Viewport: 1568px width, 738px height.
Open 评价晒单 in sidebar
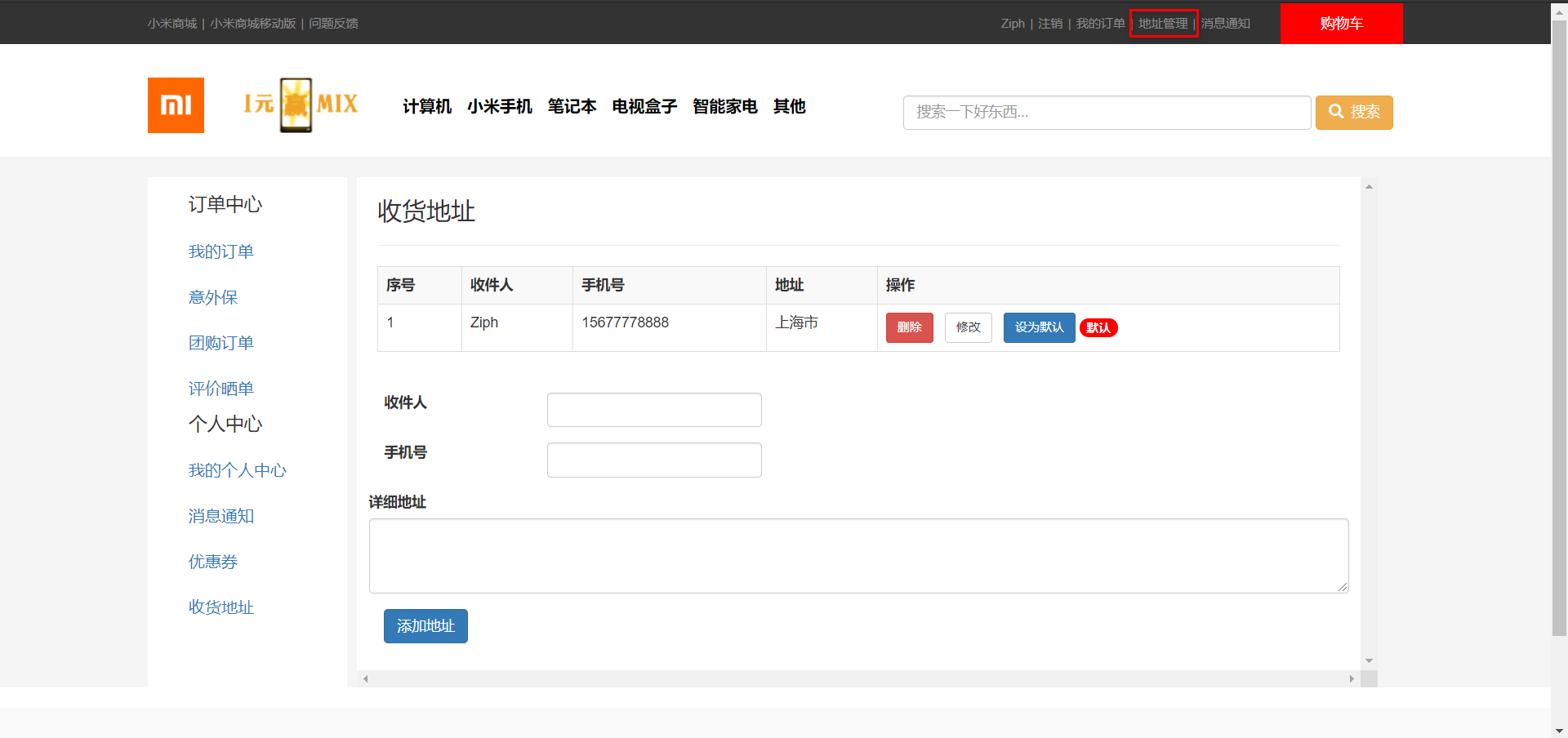(221, 389)
